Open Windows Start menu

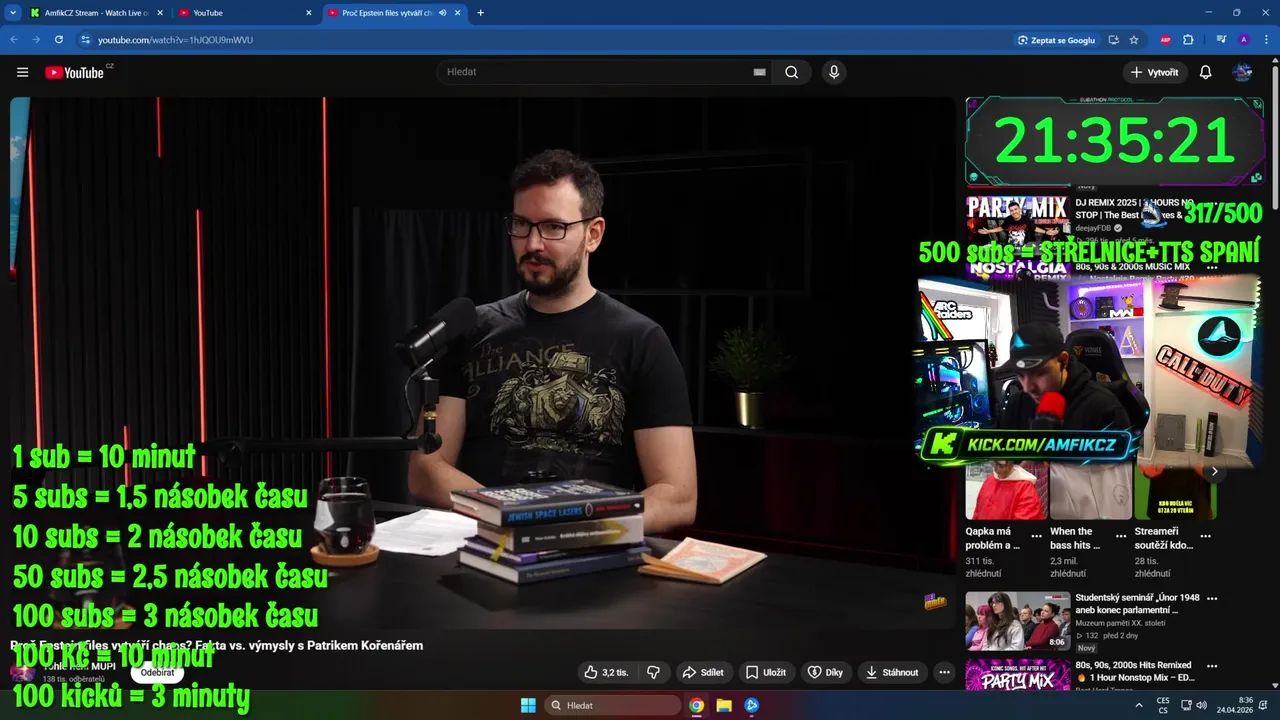pos(528,705)
